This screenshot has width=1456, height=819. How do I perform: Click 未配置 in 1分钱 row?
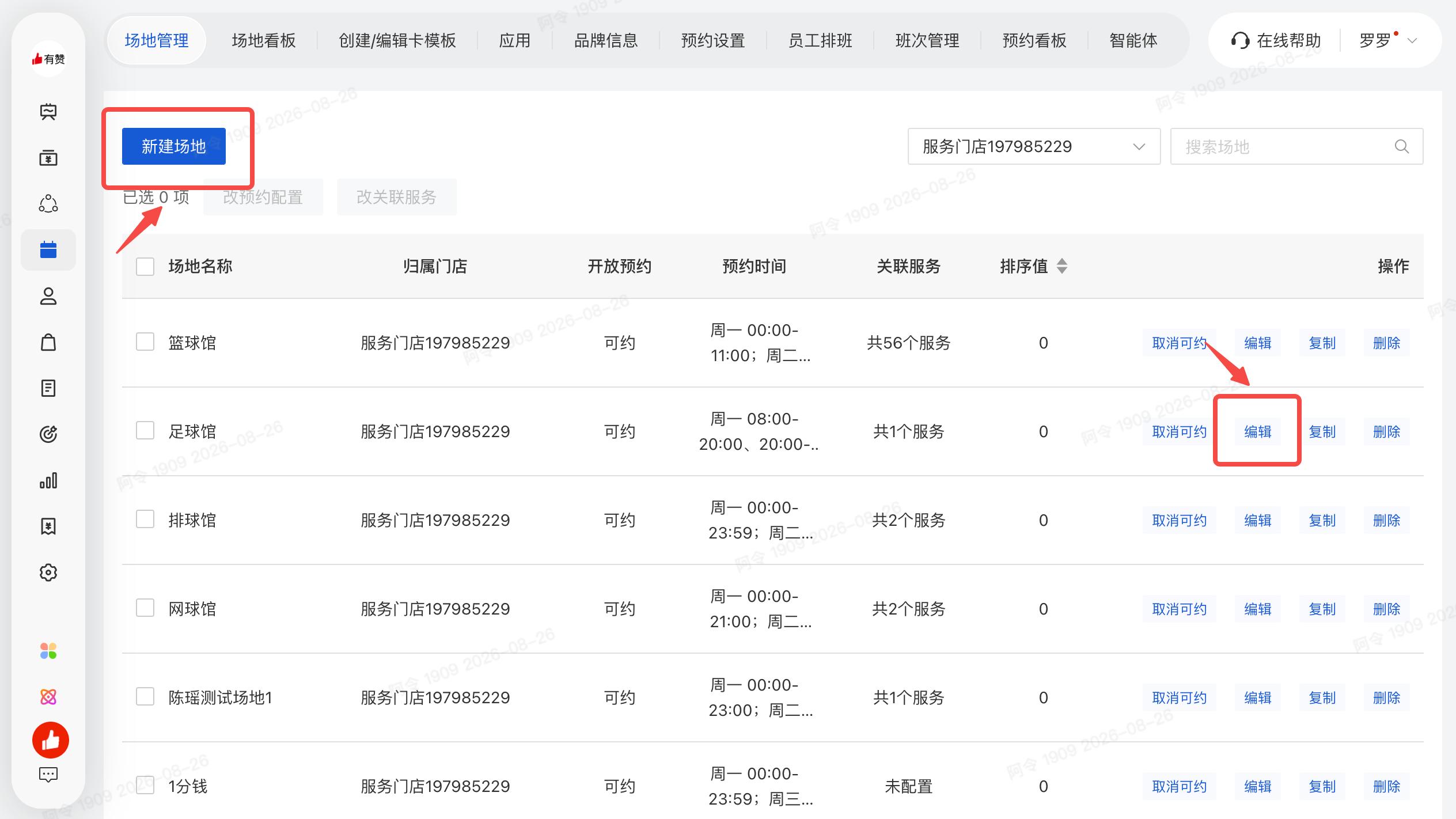pyautogui.click(x=909, y=786)
